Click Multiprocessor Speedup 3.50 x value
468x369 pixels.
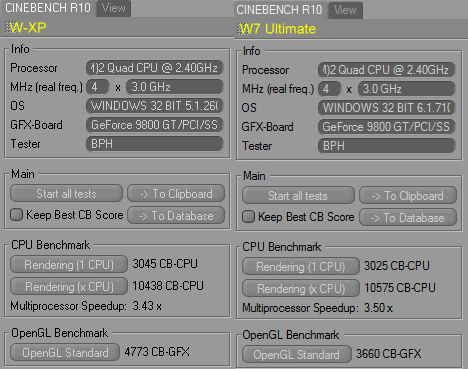click(x=378, y=308)
